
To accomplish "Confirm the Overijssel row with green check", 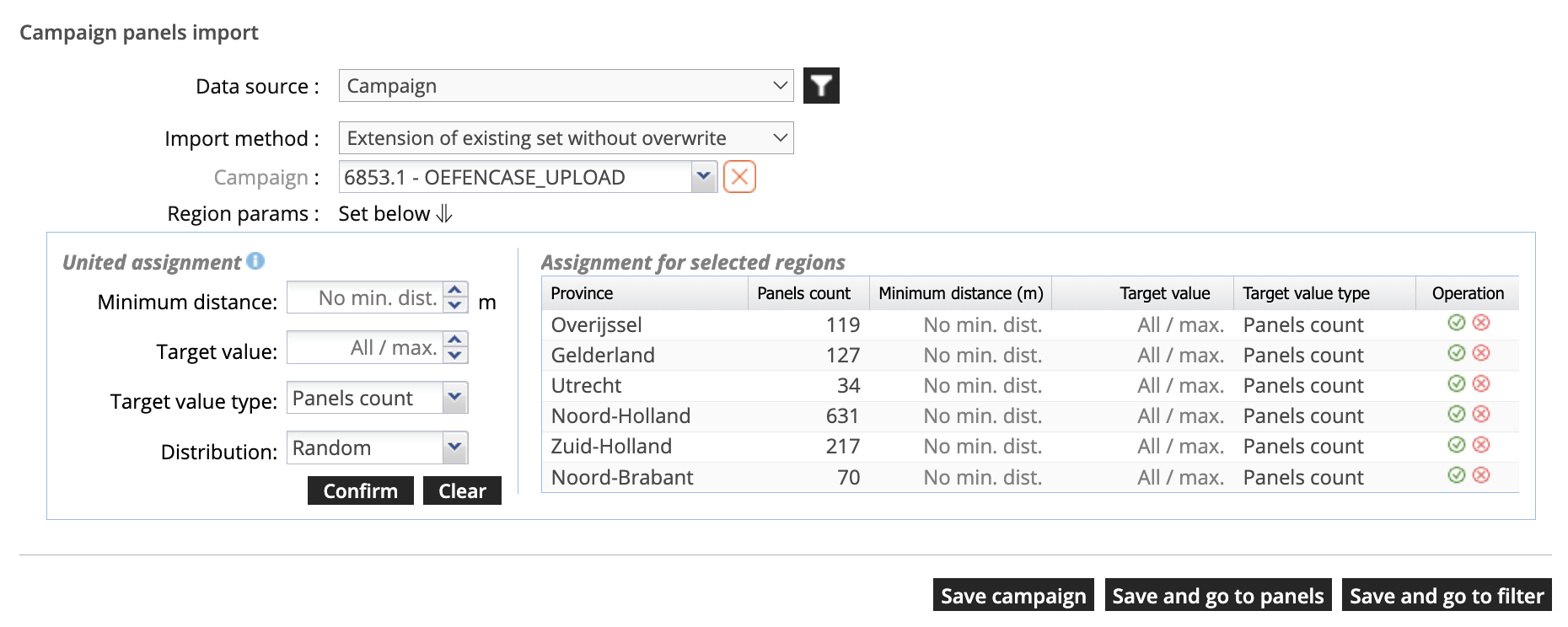I will tap(1456, 323).
